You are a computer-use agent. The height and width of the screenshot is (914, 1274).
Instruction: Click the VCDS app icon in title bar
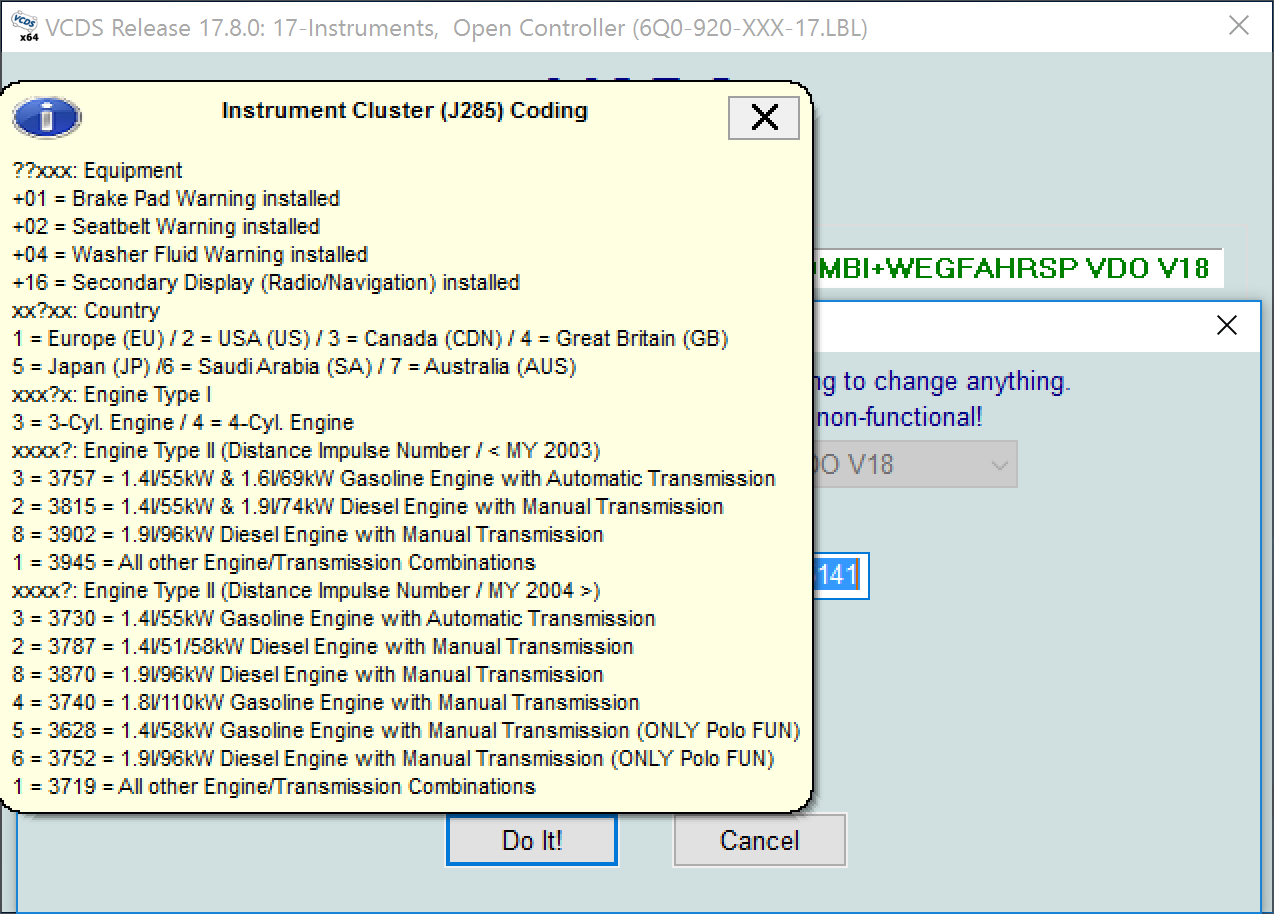pyautogui.click(x=23, y=27)
